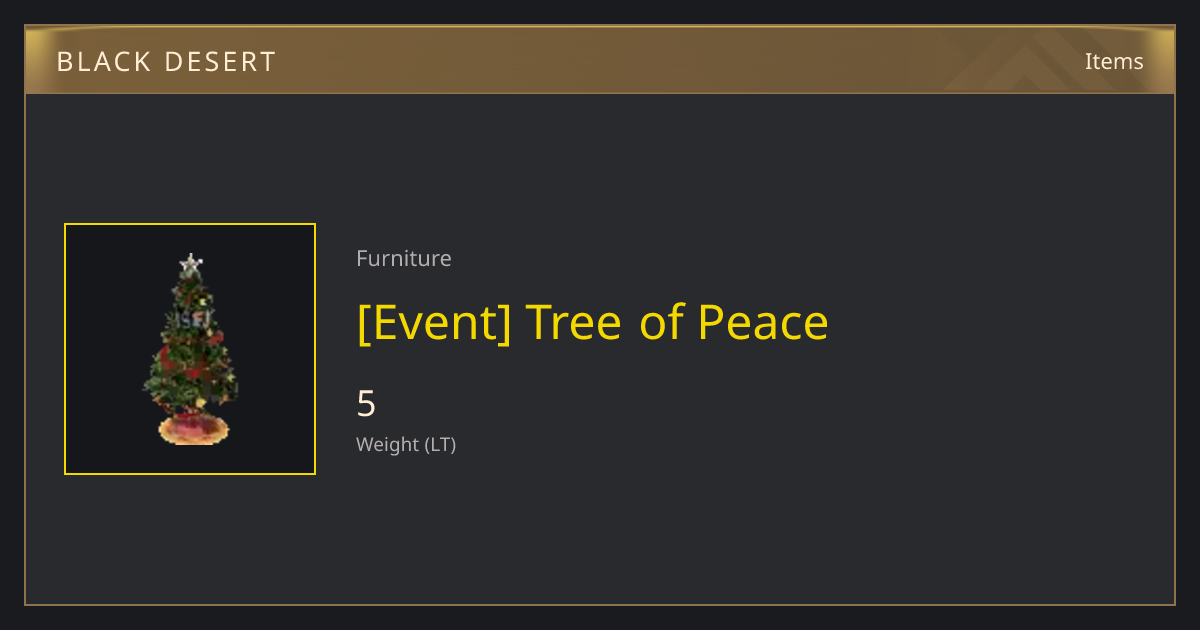Open the Items link in header

click(1114, 61)
